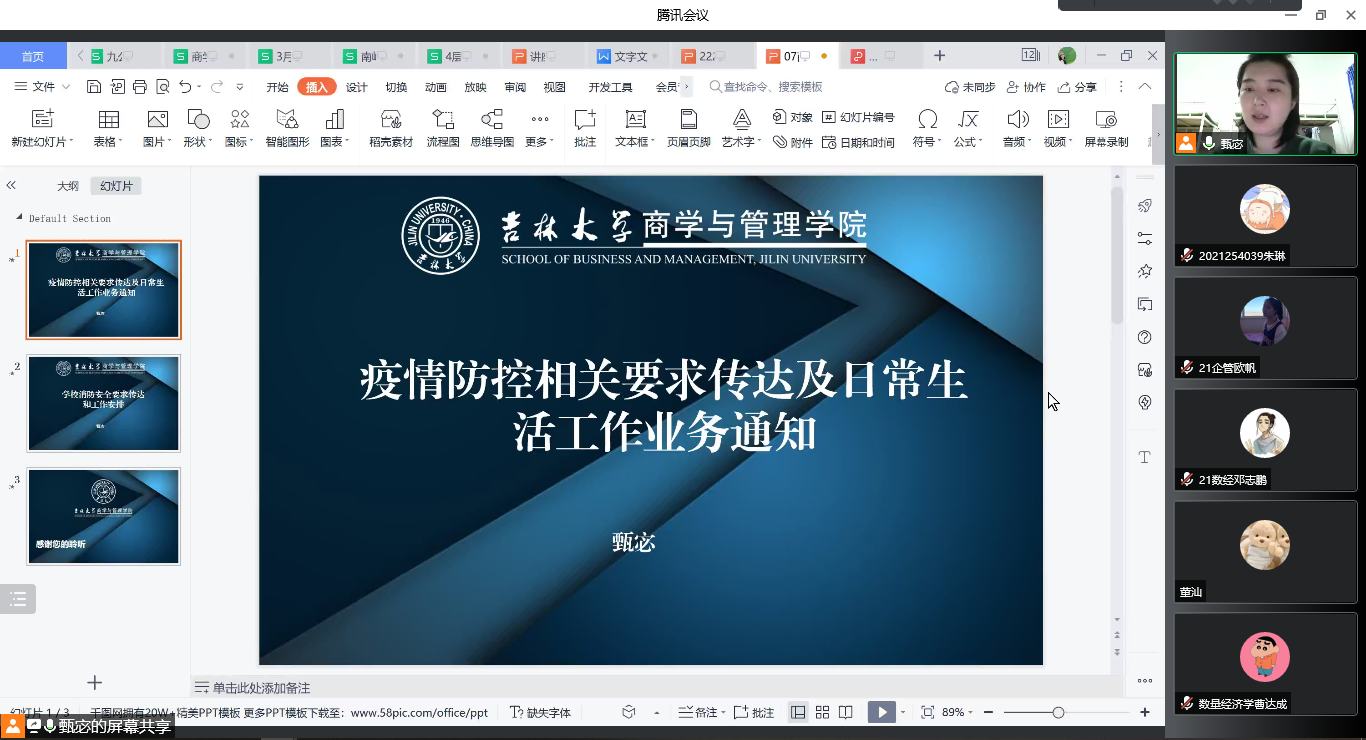Image resolution: width=1366 pixels, height=740 pixels.
Task: Switch to slide sorter grid view
Action: coord(822,712)
